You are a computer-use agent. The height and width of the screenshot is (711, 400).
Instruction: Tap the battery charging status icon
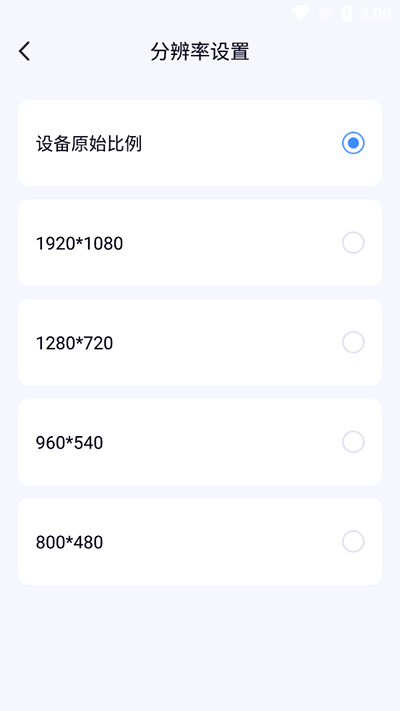[x=347, y=14]
